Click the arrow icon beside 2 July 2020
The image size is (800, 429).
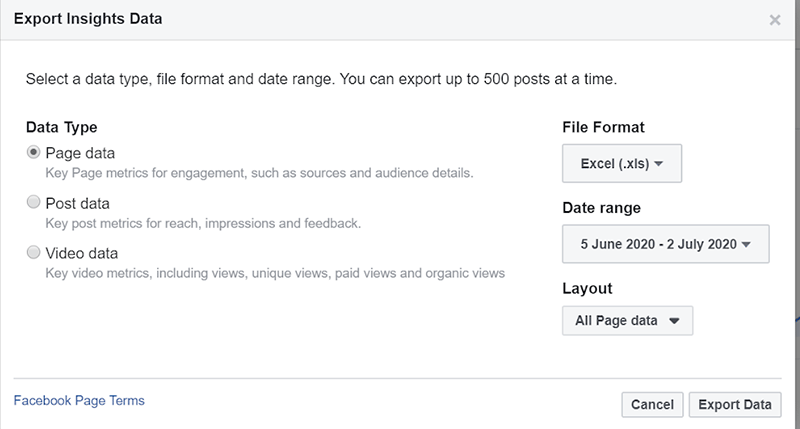pos(746,244)
